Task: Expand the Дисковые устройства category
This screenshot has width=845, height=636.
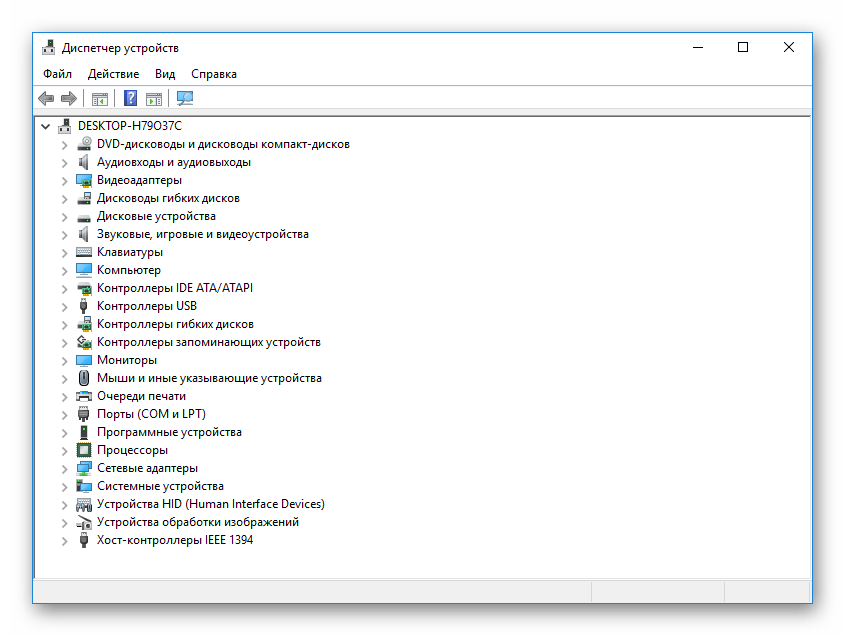Action: [x=65, y=216]
